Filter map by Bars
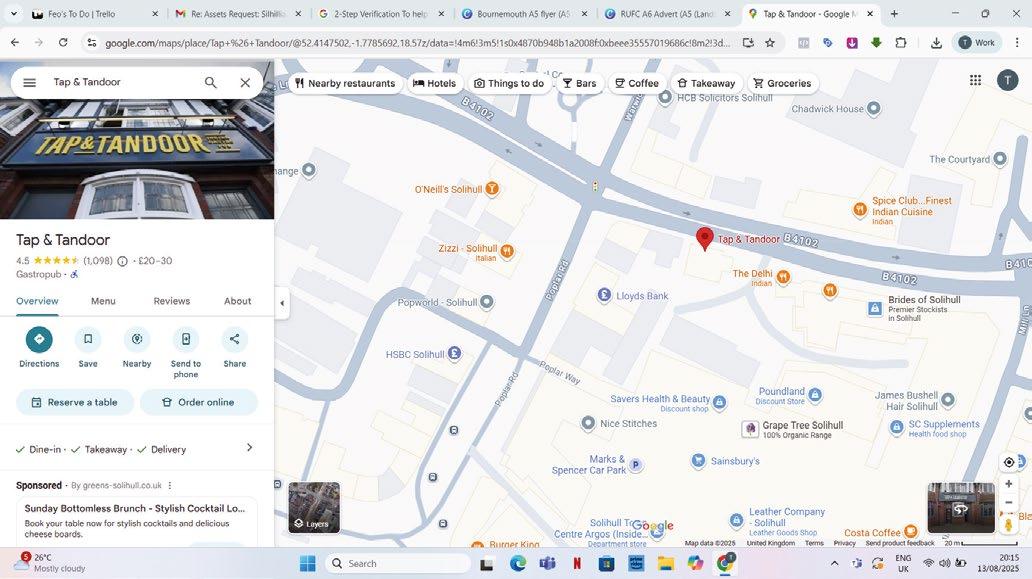This screenshot has height=579, width=1032. click(x=580, y=84)
